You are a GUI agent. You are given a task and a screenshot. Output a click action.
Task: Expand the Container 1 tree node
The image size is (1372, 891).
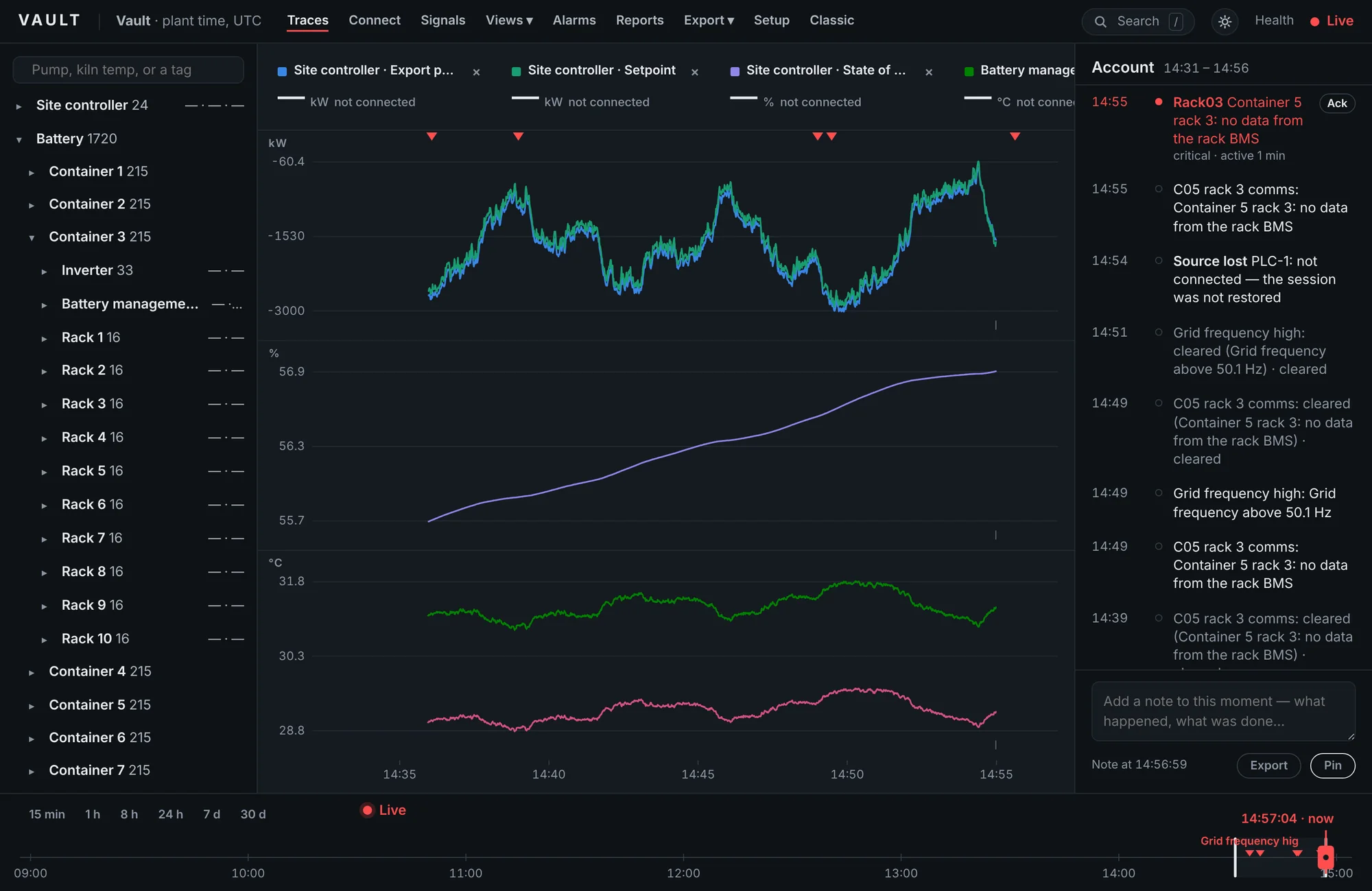coord(32,173)
